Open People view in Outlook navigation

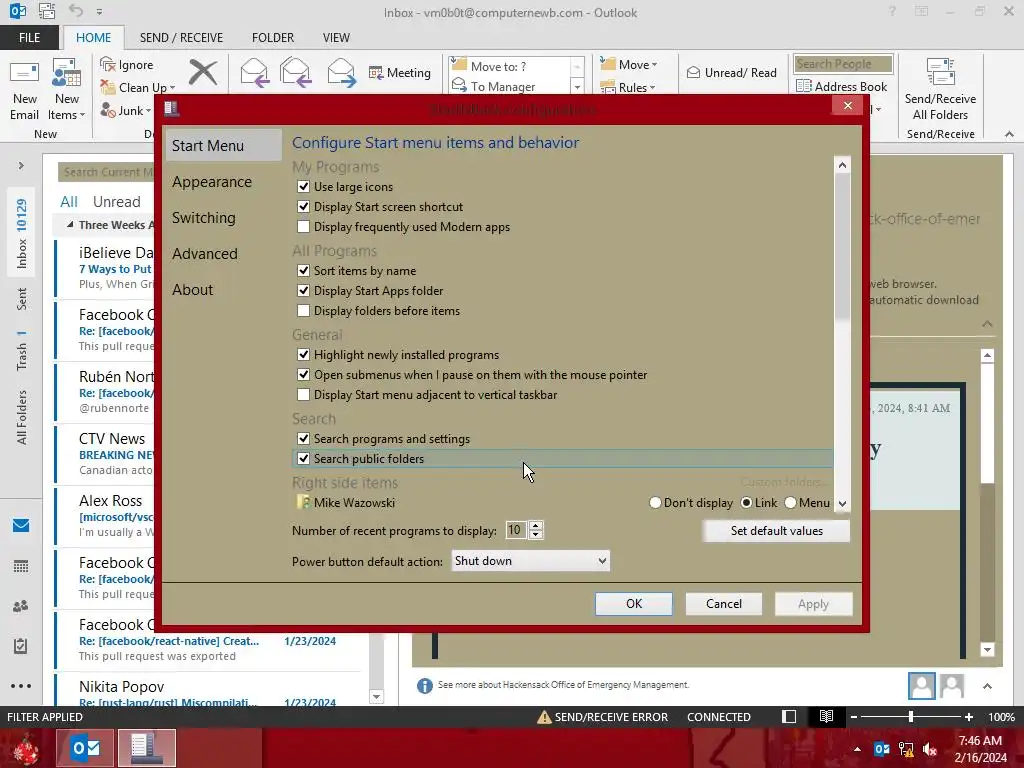point(21,606)
